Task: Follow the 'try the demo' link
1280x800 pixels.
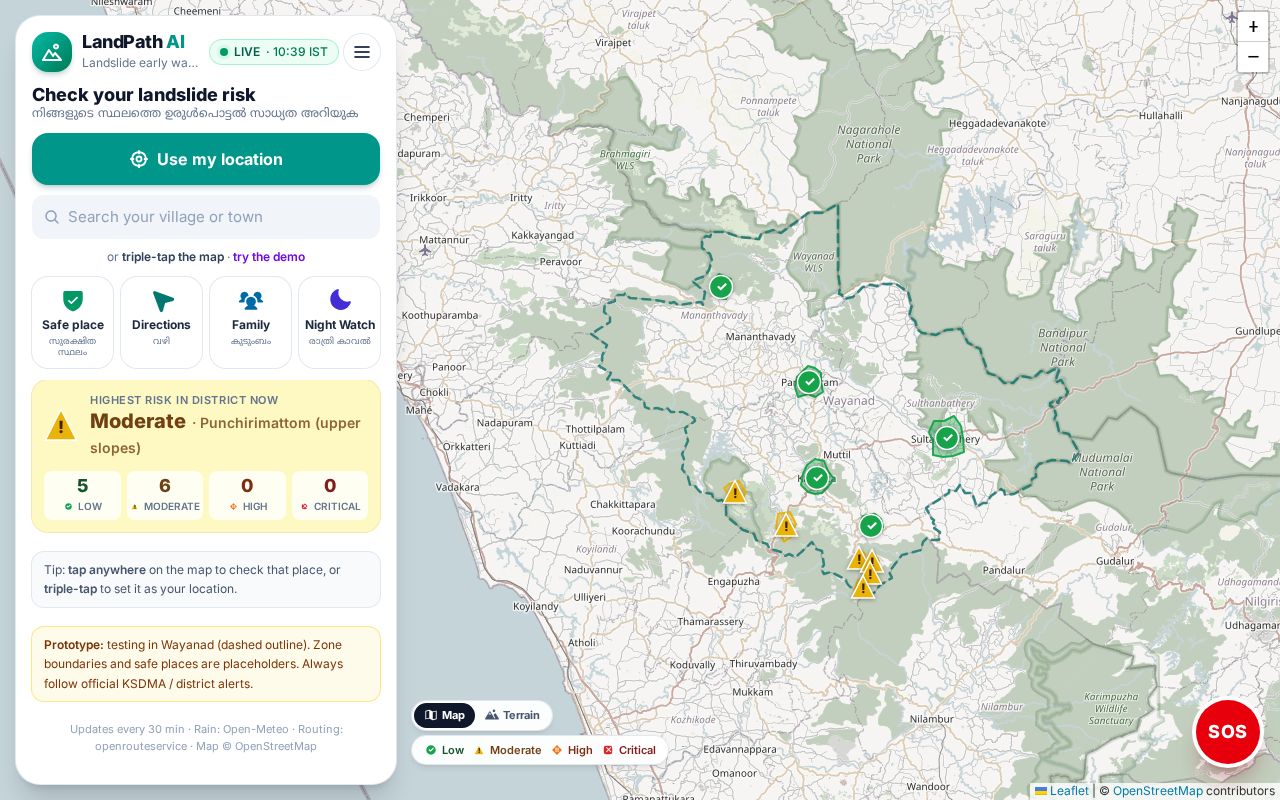Action: [269, 257]
